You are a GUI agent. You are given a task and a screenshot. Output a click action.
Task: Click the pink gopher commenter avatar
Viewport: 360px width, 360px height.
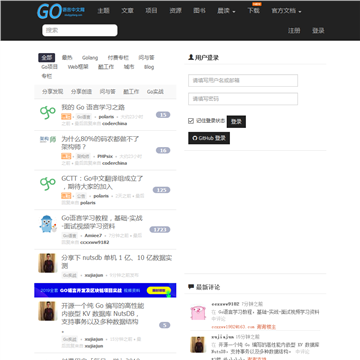point(197,314)
